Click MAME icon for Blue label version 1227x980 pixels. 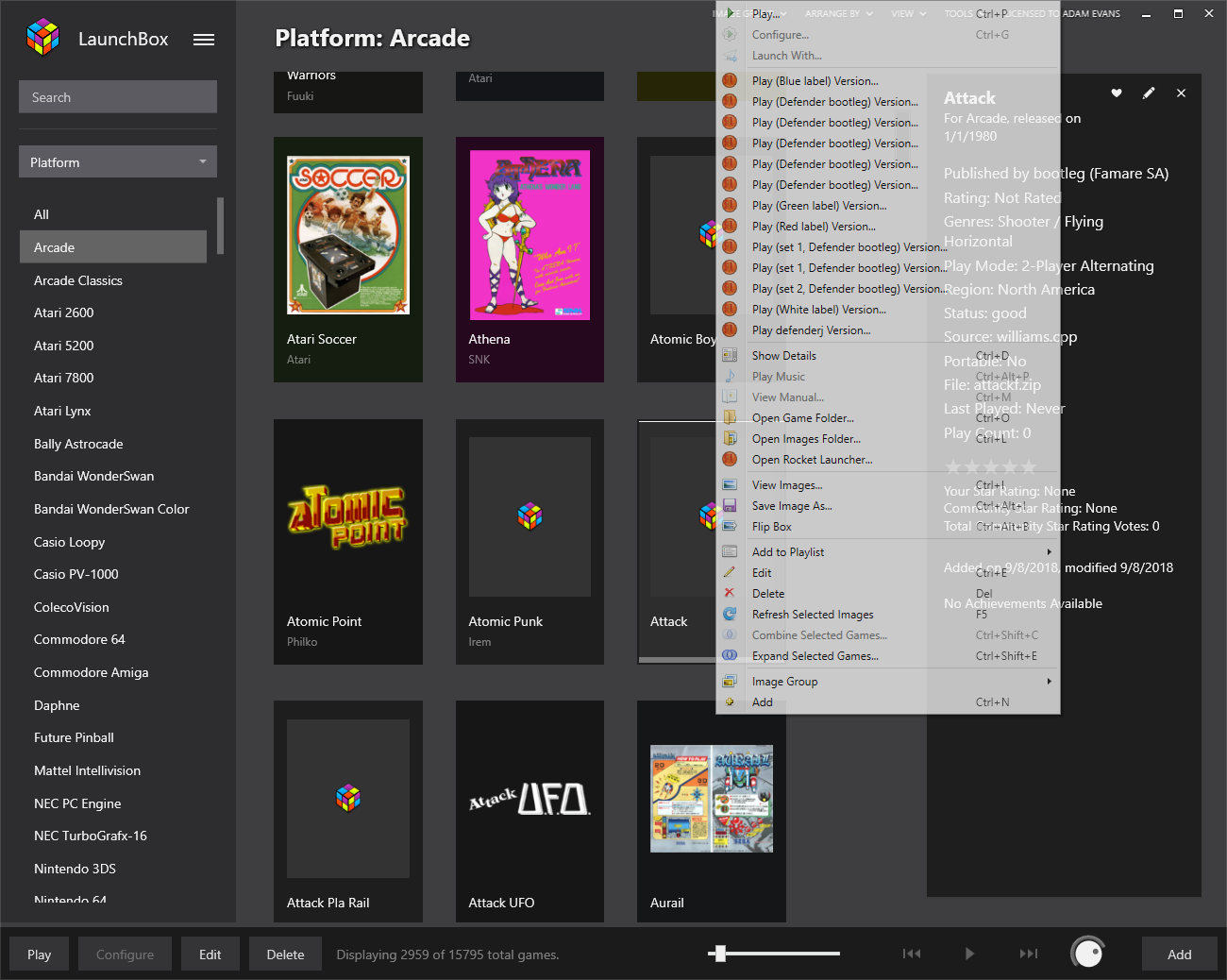730,81
